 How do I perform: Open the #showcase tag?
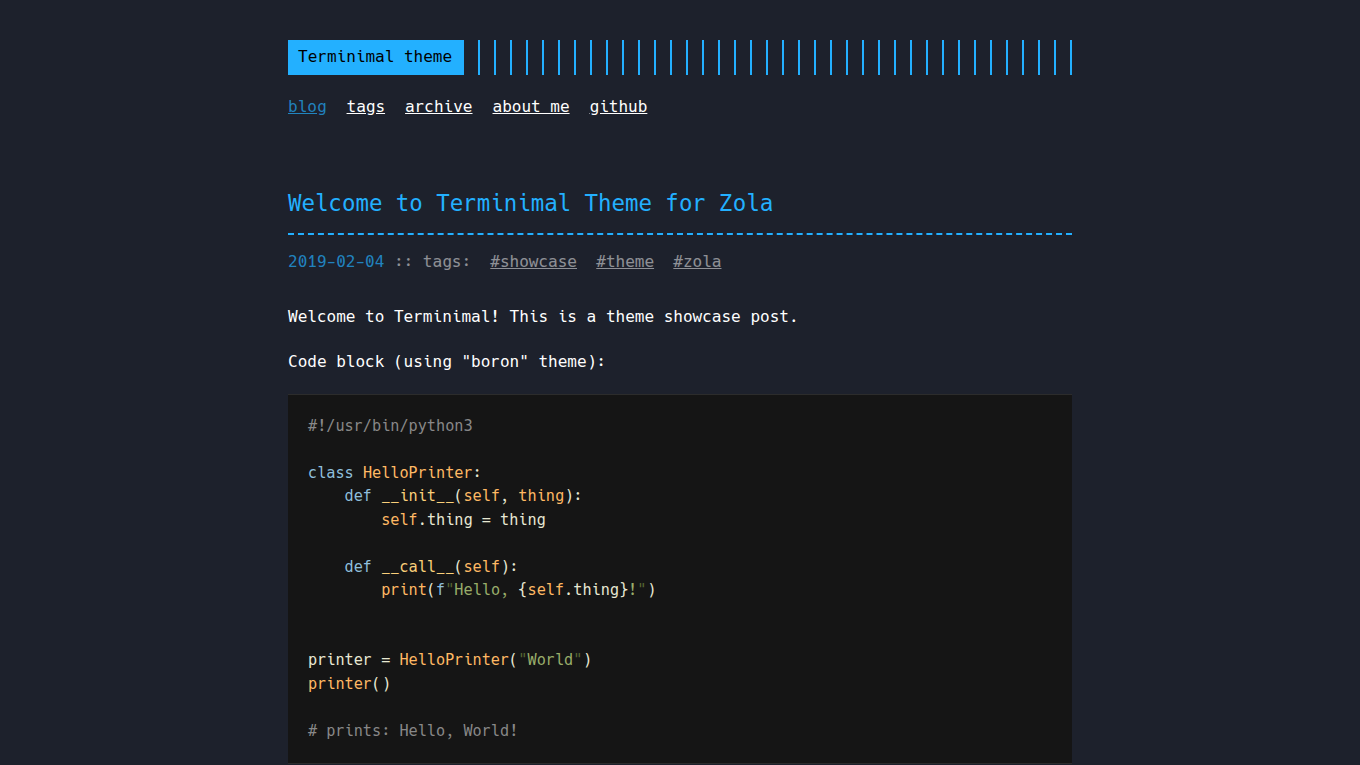[533, 261]
